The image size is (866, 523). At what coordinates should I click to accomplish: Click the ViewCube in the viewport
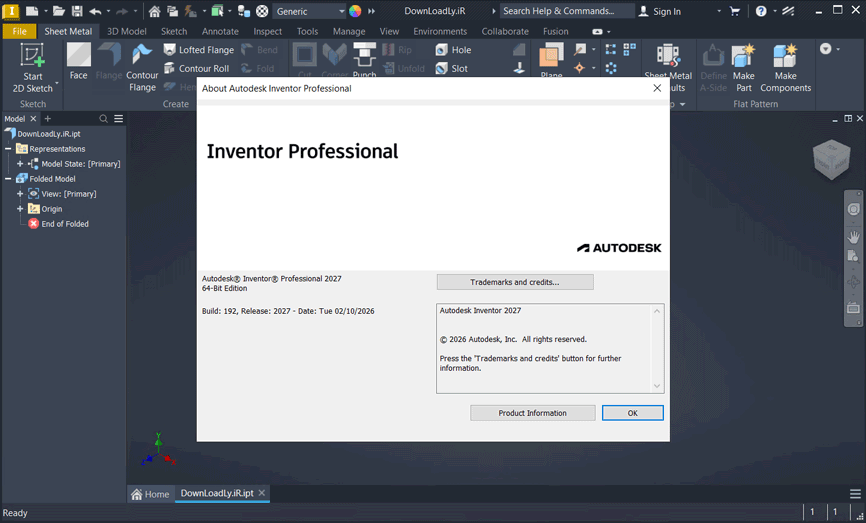[831, 160]
